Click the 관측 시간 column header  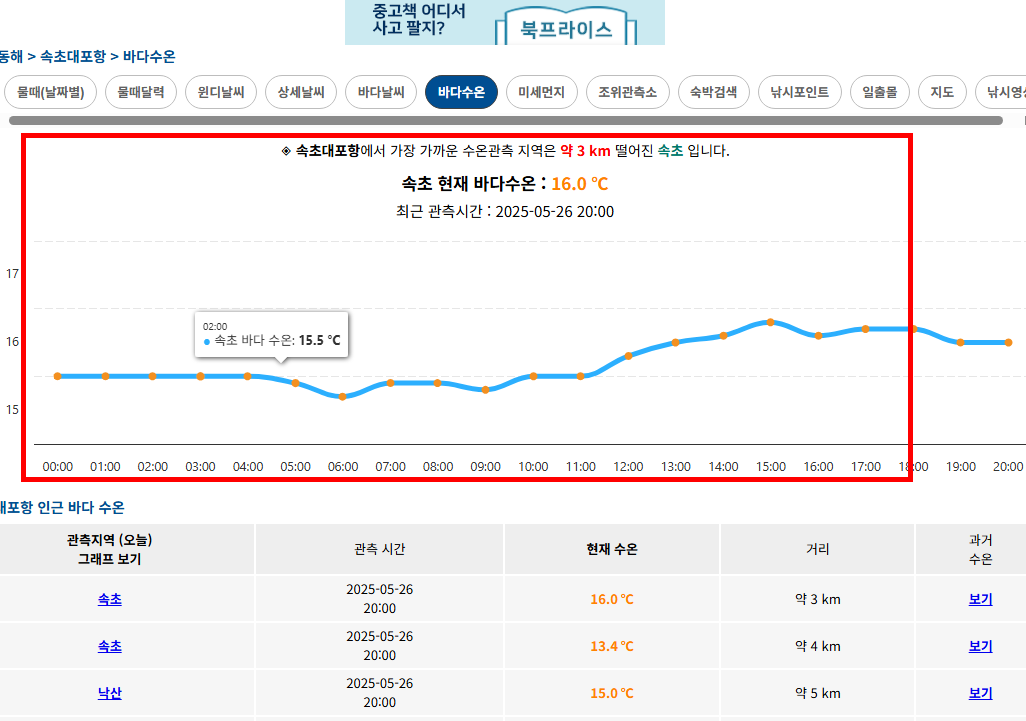pyautogui.click(x=380, y=549)
